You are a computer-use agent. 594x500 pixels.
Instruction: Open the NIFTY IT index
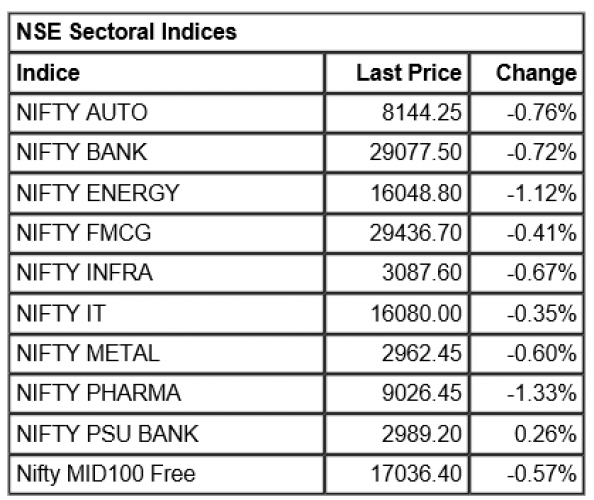[x=61, y=313]
